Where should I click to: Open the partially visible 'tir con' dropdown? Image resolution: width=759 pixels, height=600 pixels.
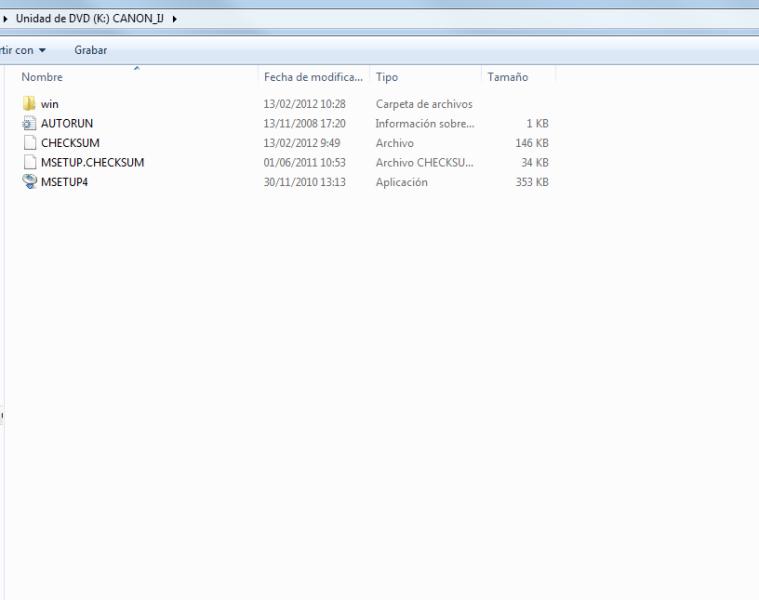(23, 50)
